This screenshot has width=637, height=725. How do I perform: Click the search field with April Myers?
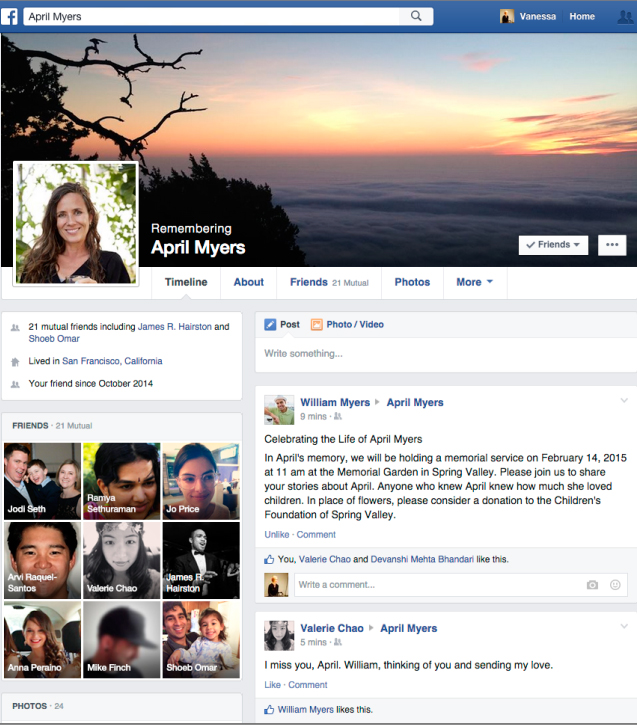point(212,16)
